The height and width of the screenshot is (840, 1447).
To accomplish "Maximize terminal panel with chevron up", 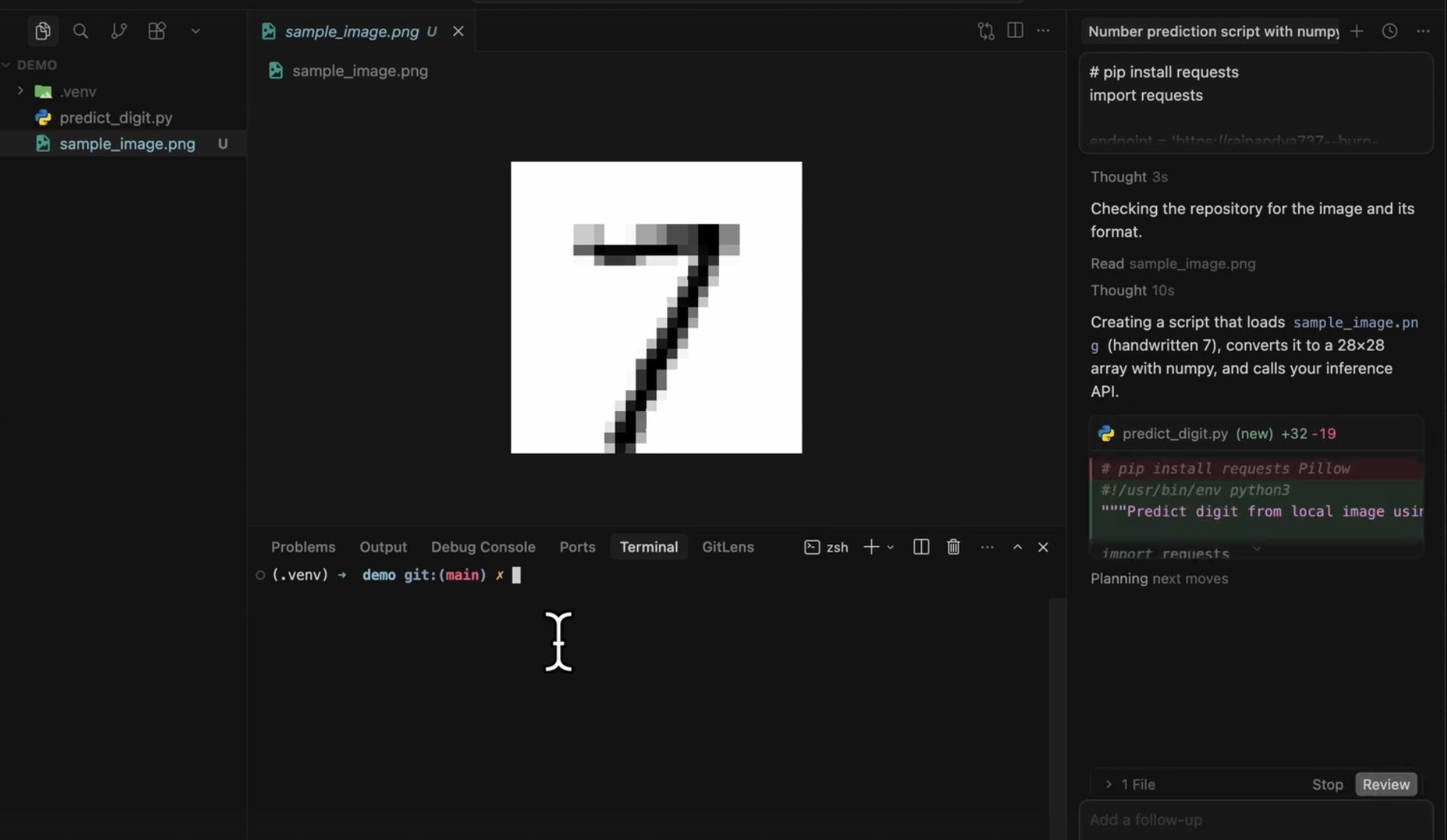I will click(x=1017, y=547).
